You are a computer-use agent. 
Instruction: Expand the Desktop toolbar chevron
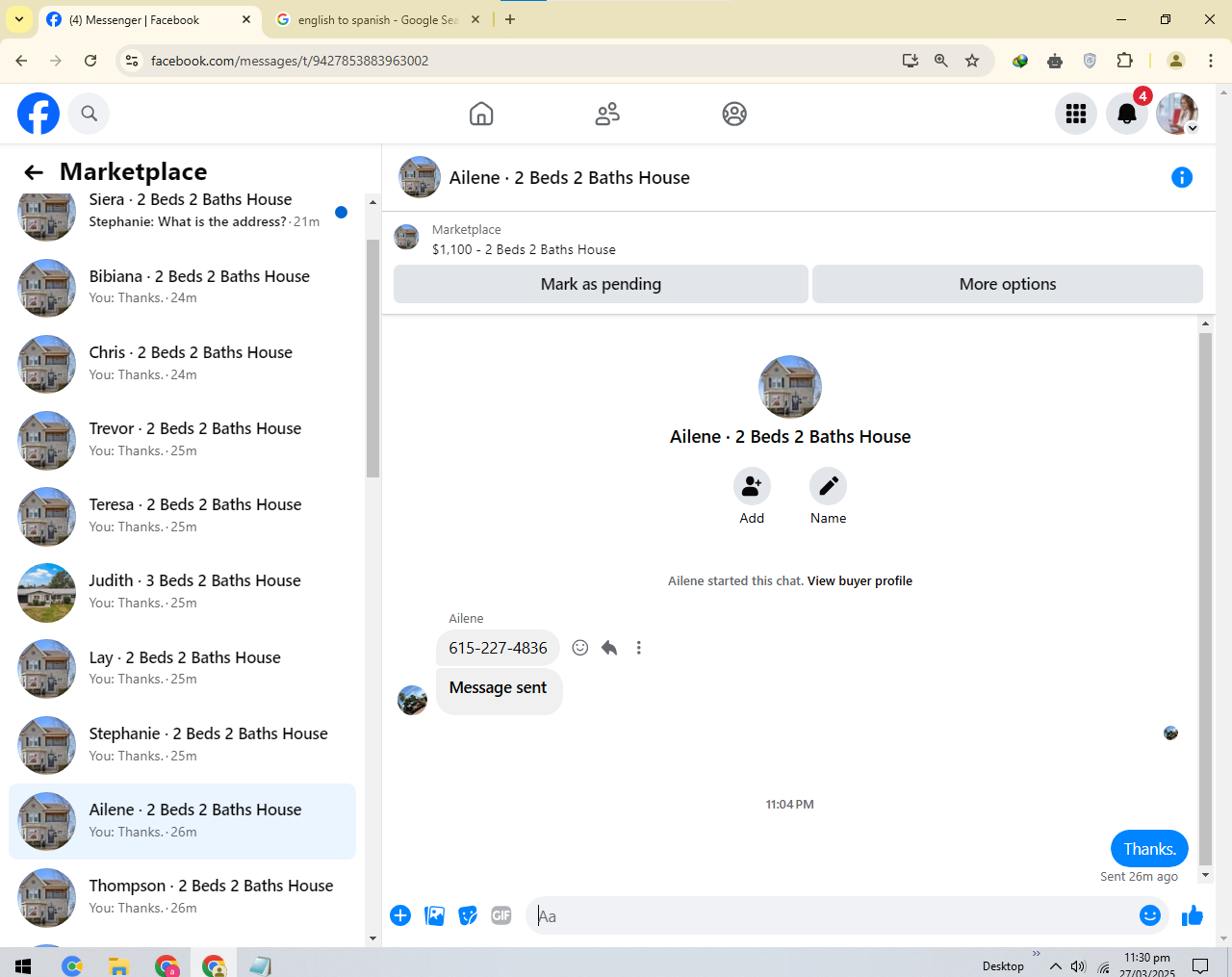pos(1037,954)
